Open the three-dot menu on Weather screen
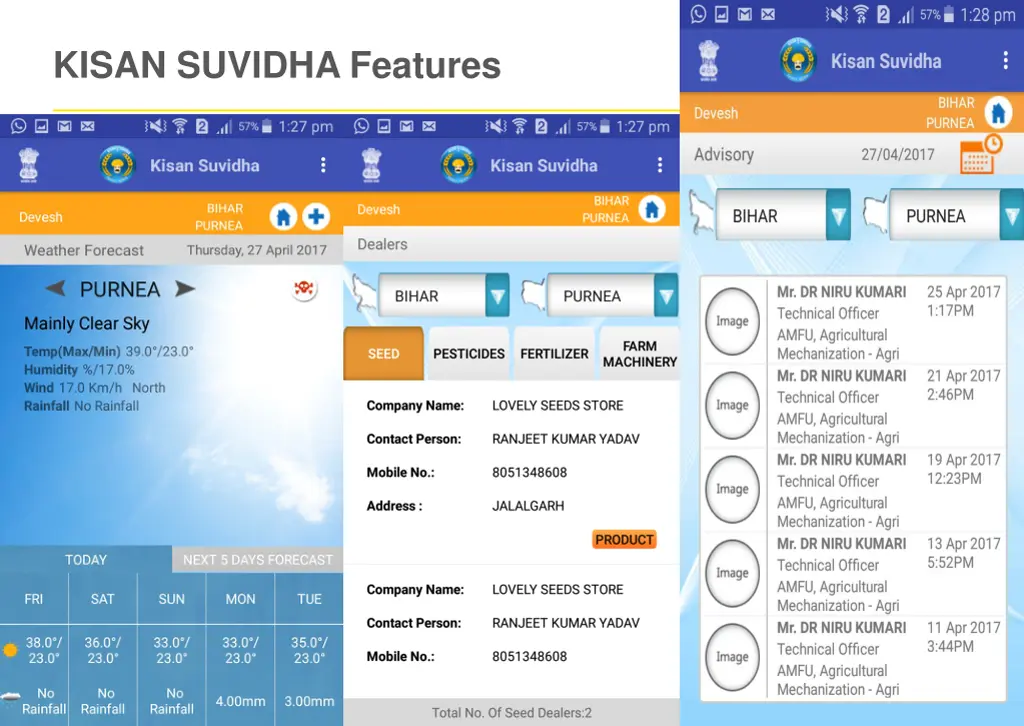 (322, 165)
